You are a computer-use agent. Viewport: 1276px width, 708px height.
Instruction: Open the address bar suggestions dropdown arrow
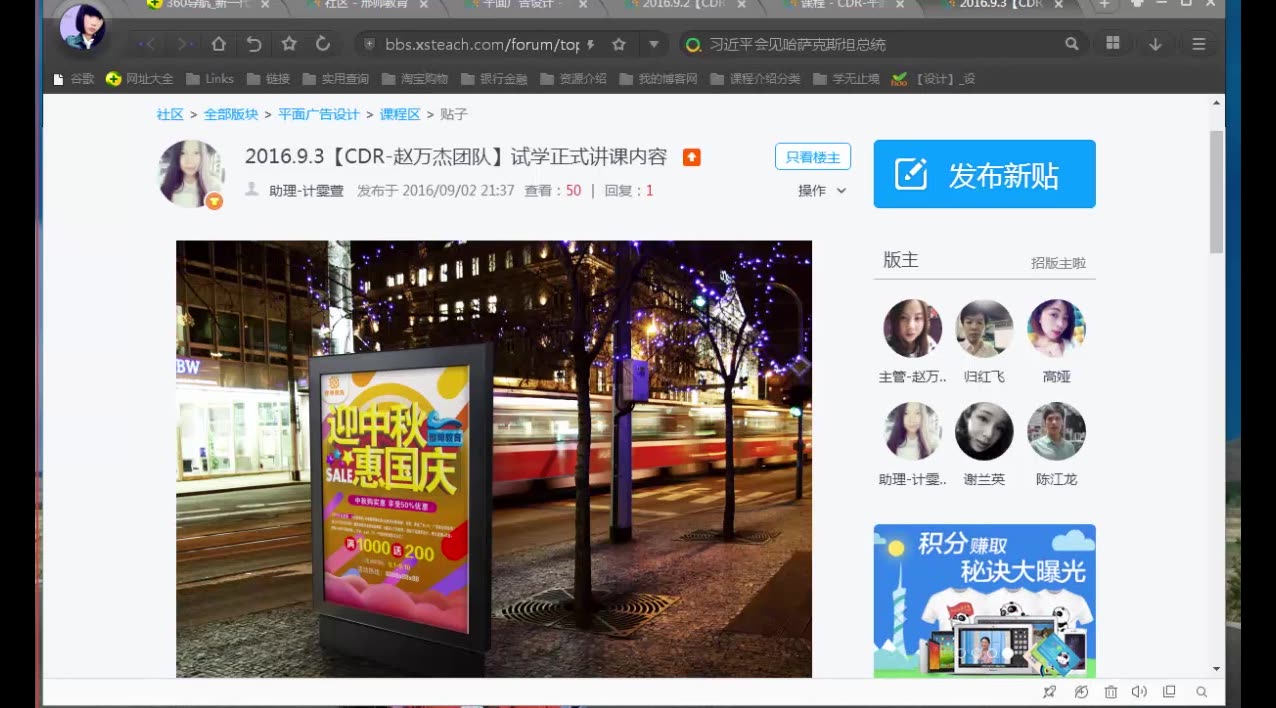tap(653, 44)
